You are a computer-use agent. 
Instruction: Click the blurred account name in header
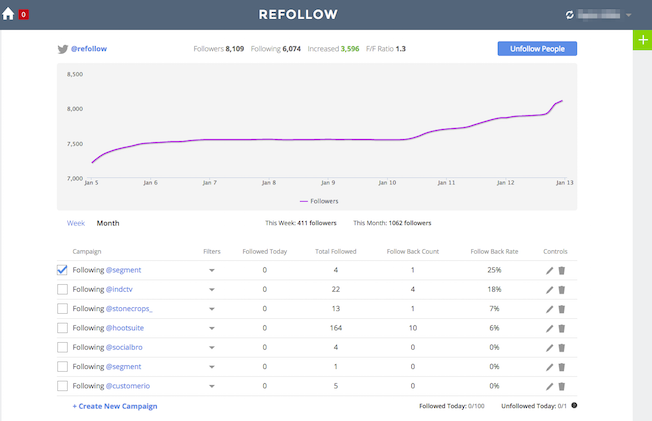pyautogui.click(x=599, y=15)
